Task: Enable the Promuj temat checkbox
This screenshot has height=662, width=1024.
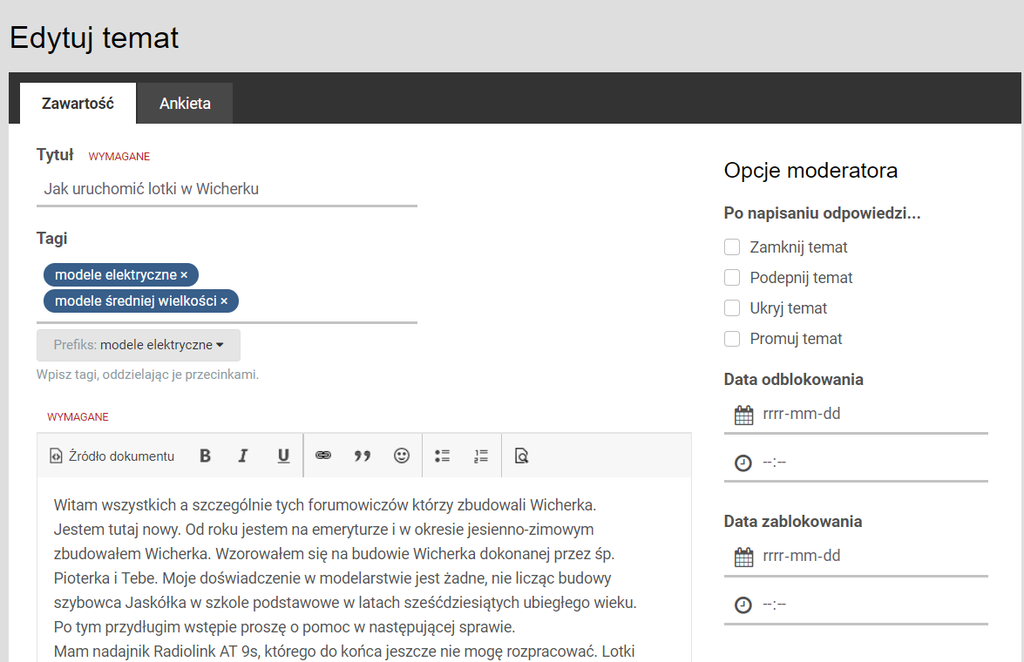Action: pyautogui.click(x=732, y=339)
